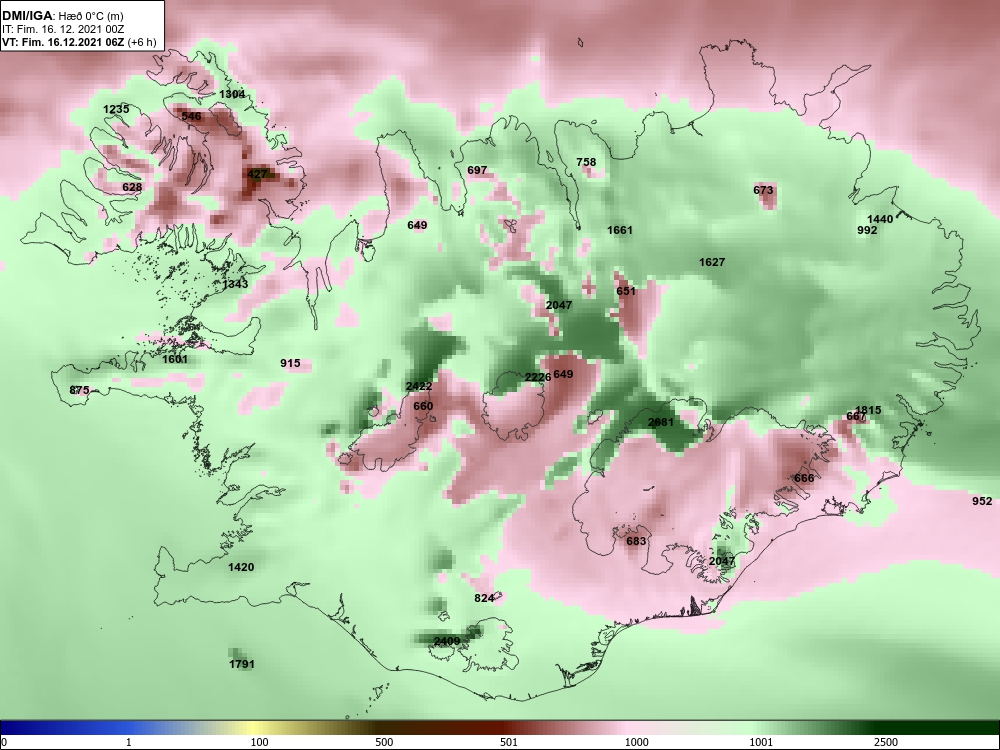Click the 1601 value on the map
The width and height of the screenshot is (1000, 750).
[175, 359]
